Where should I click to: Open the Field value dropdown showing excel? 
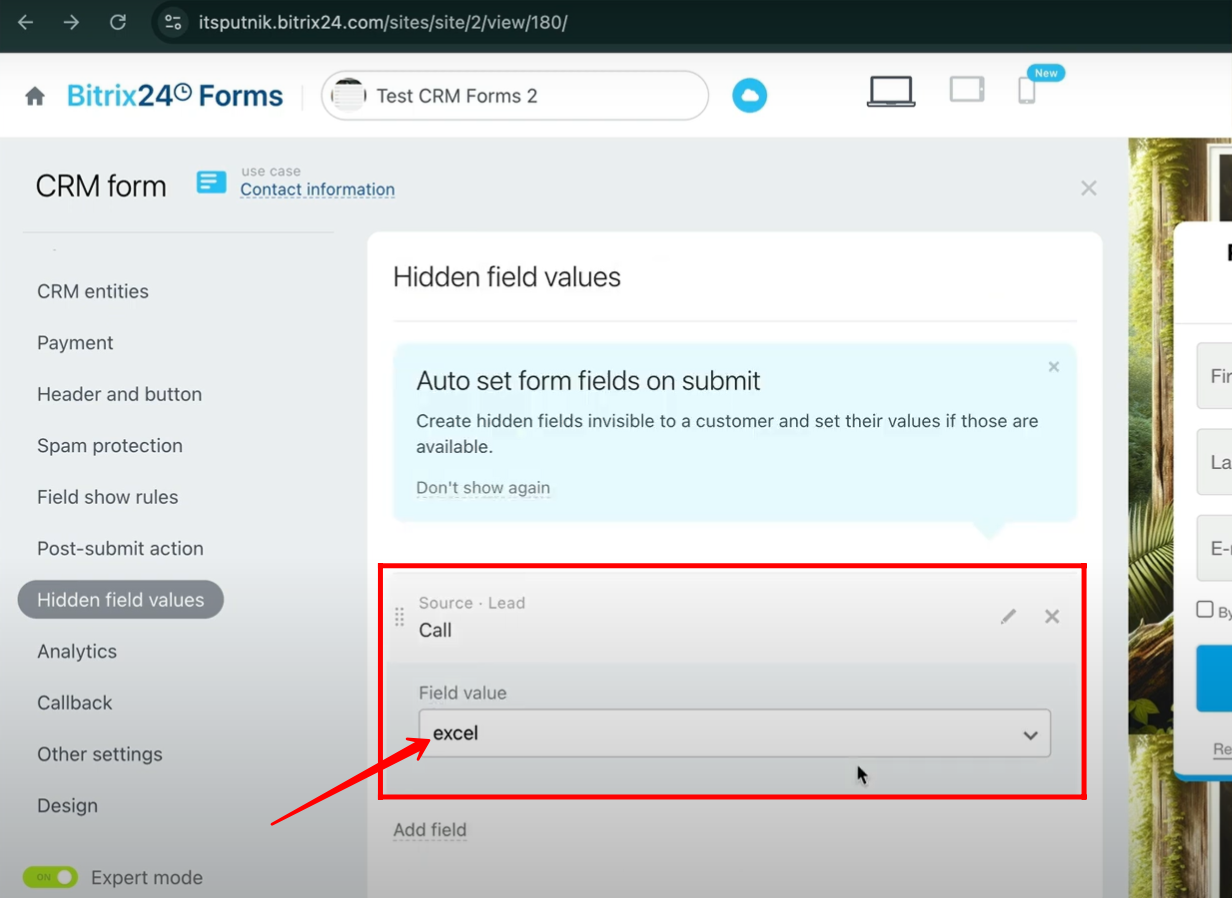pyautogui.click(x=734, y=733)
